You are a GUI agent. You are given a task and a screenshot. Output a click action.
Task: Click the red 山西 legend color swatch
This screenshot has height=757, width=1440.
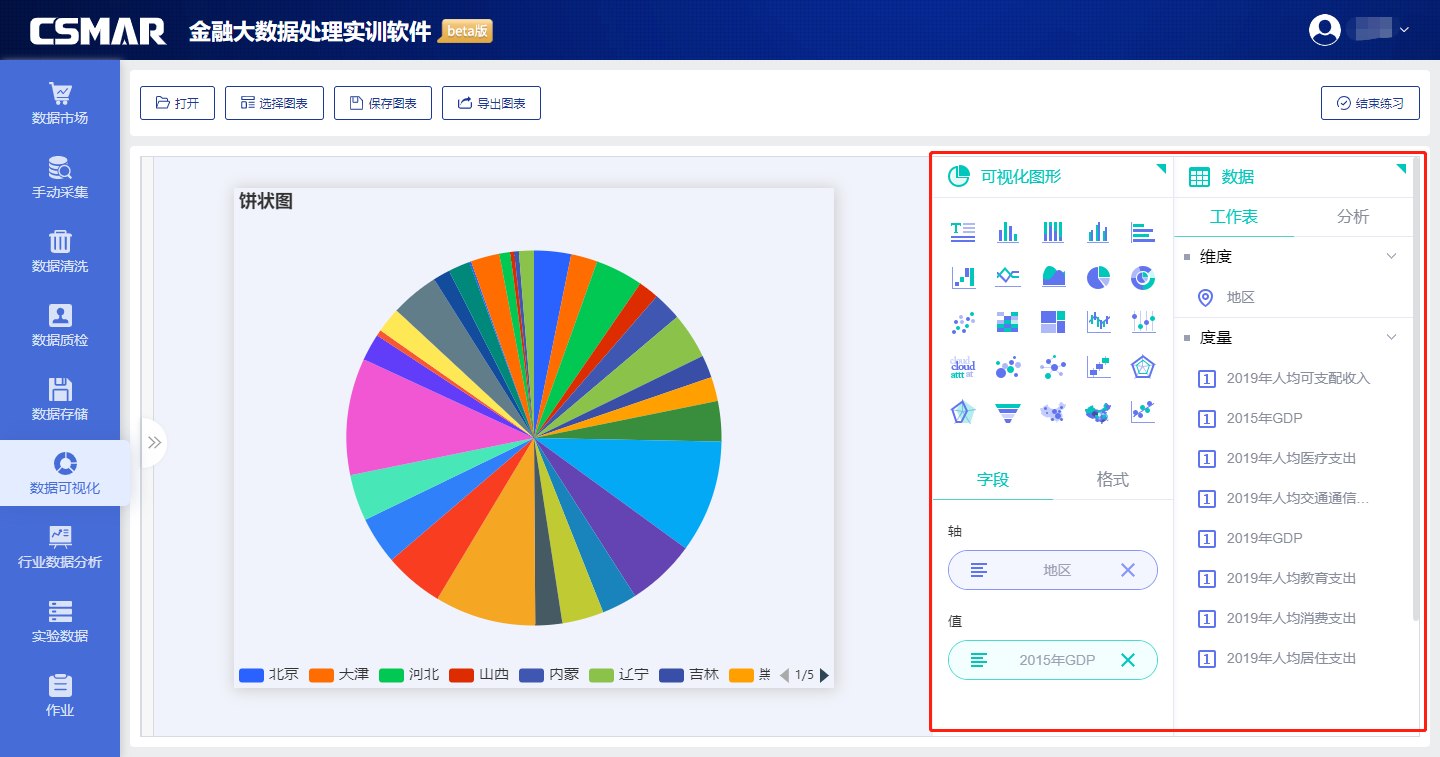(x=461, y=675)
